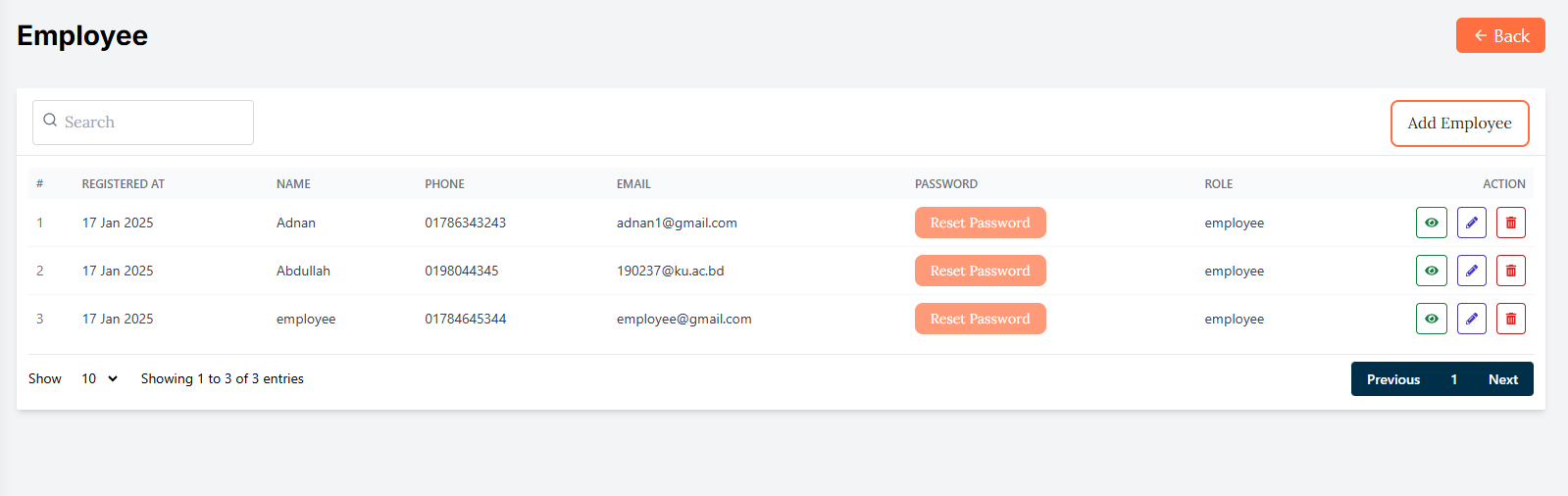The width and height of the screenshot is (1568, 496).
Task: Delete Adnan's employee record
Action: pos(1510,223)
